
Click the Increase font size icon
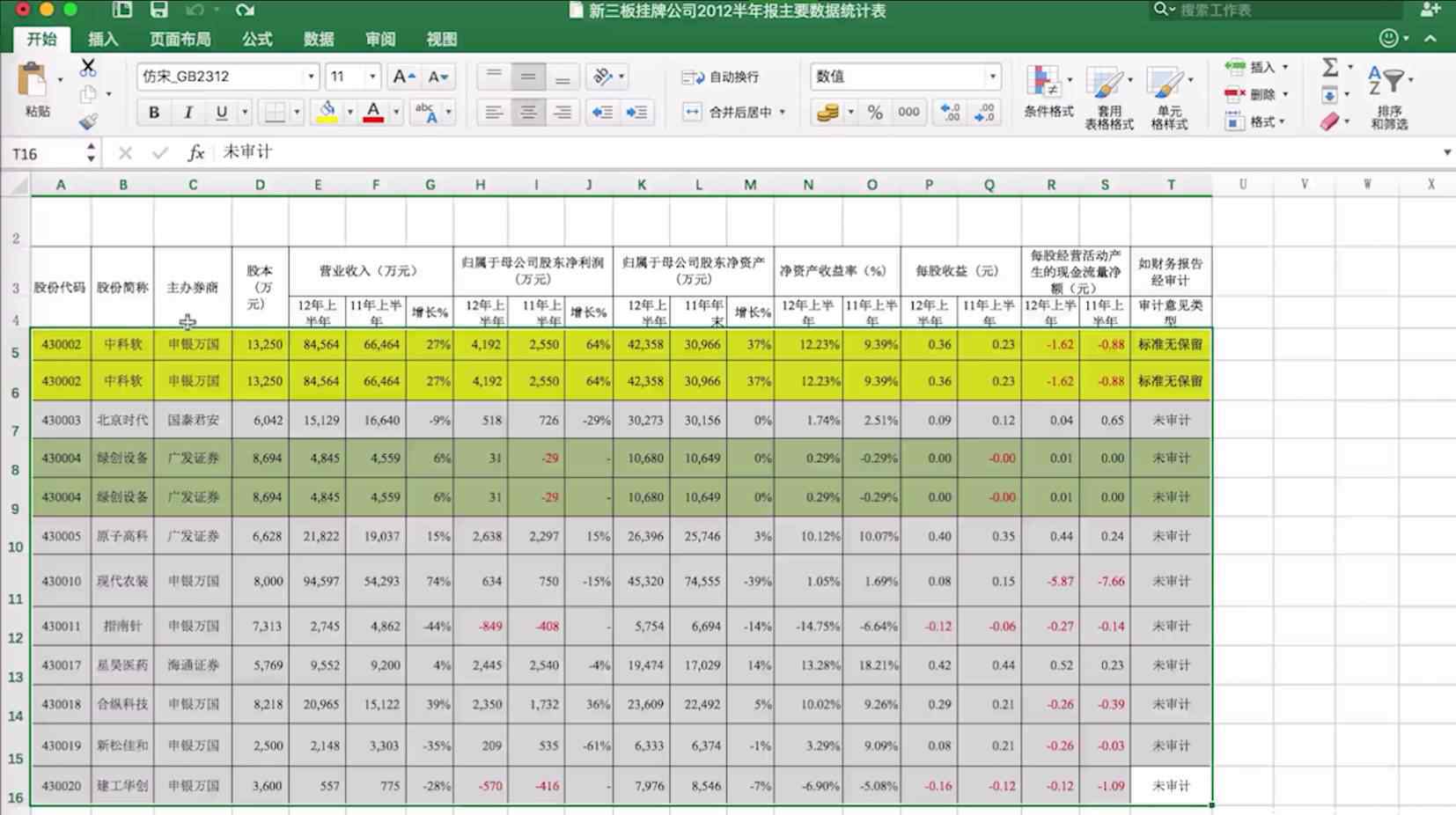tap(403, 77)
